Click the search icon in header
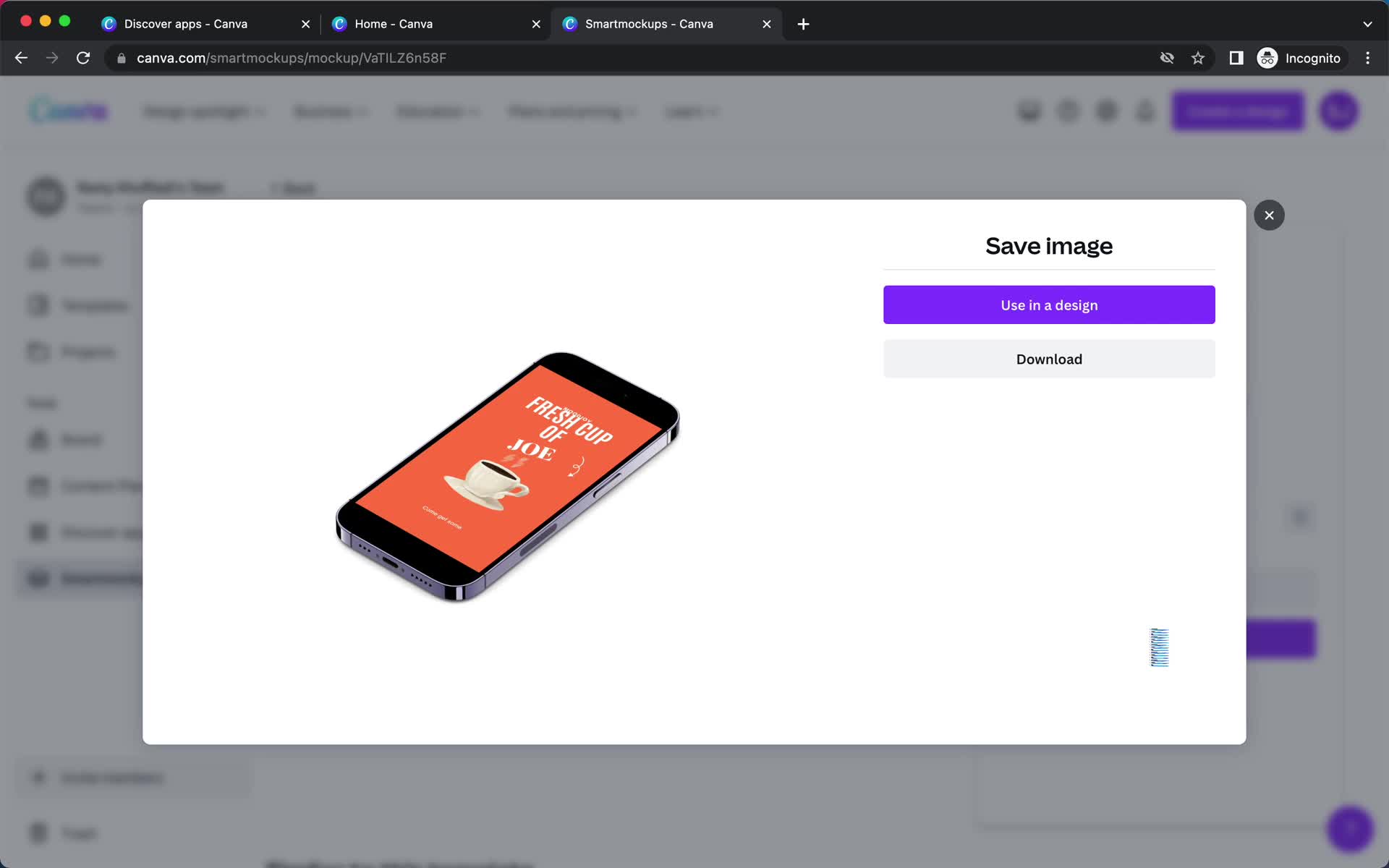 pos(1029,110)
